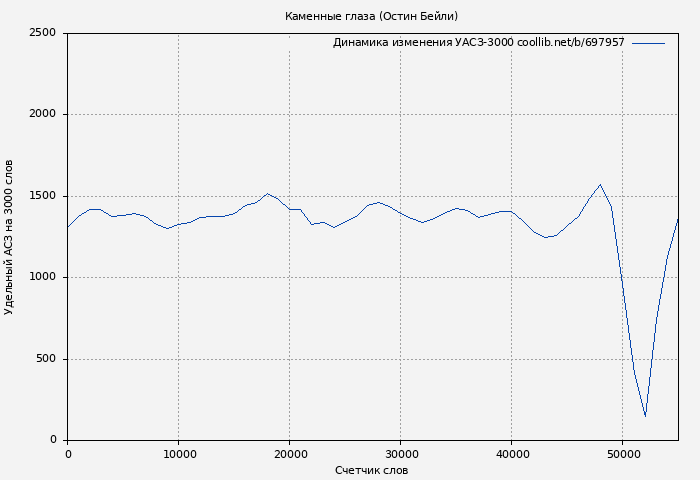This screenshot has height=480, width=700.
Task: Click the y-axis tick label 1000
Action: coord(42,278)
